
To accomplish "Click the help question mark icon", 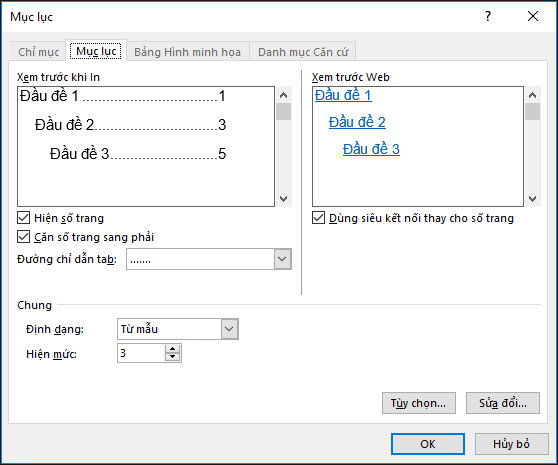I will point(488,16).
